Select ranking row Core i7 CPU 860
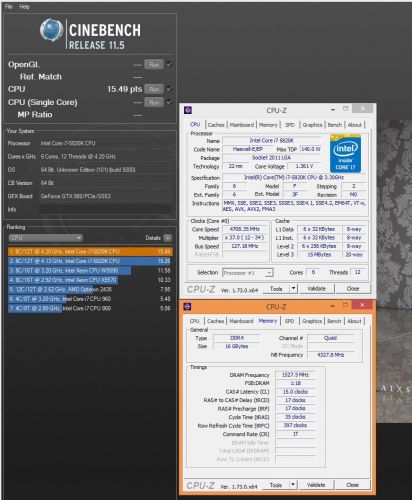This screenshot has height=500, width=412. click(x=90, y=308)
